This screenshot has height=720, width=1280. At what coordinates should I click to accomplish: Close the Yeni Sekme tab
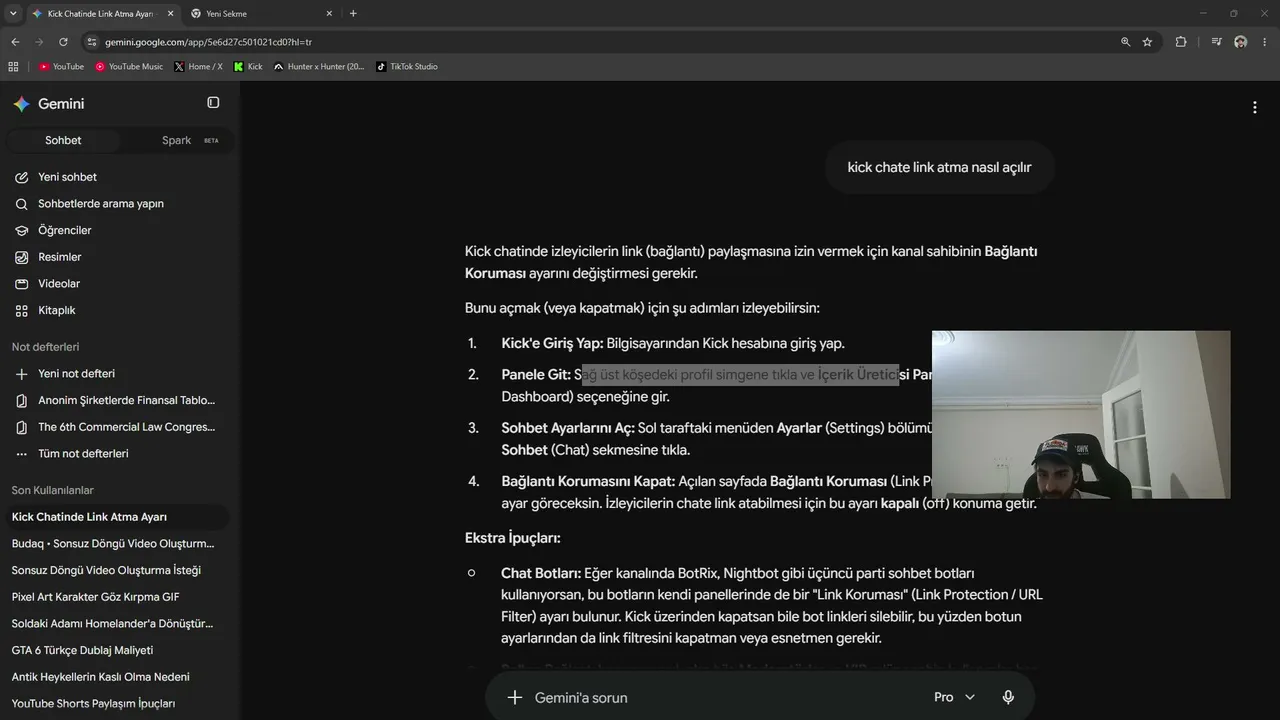pos(328,14)
